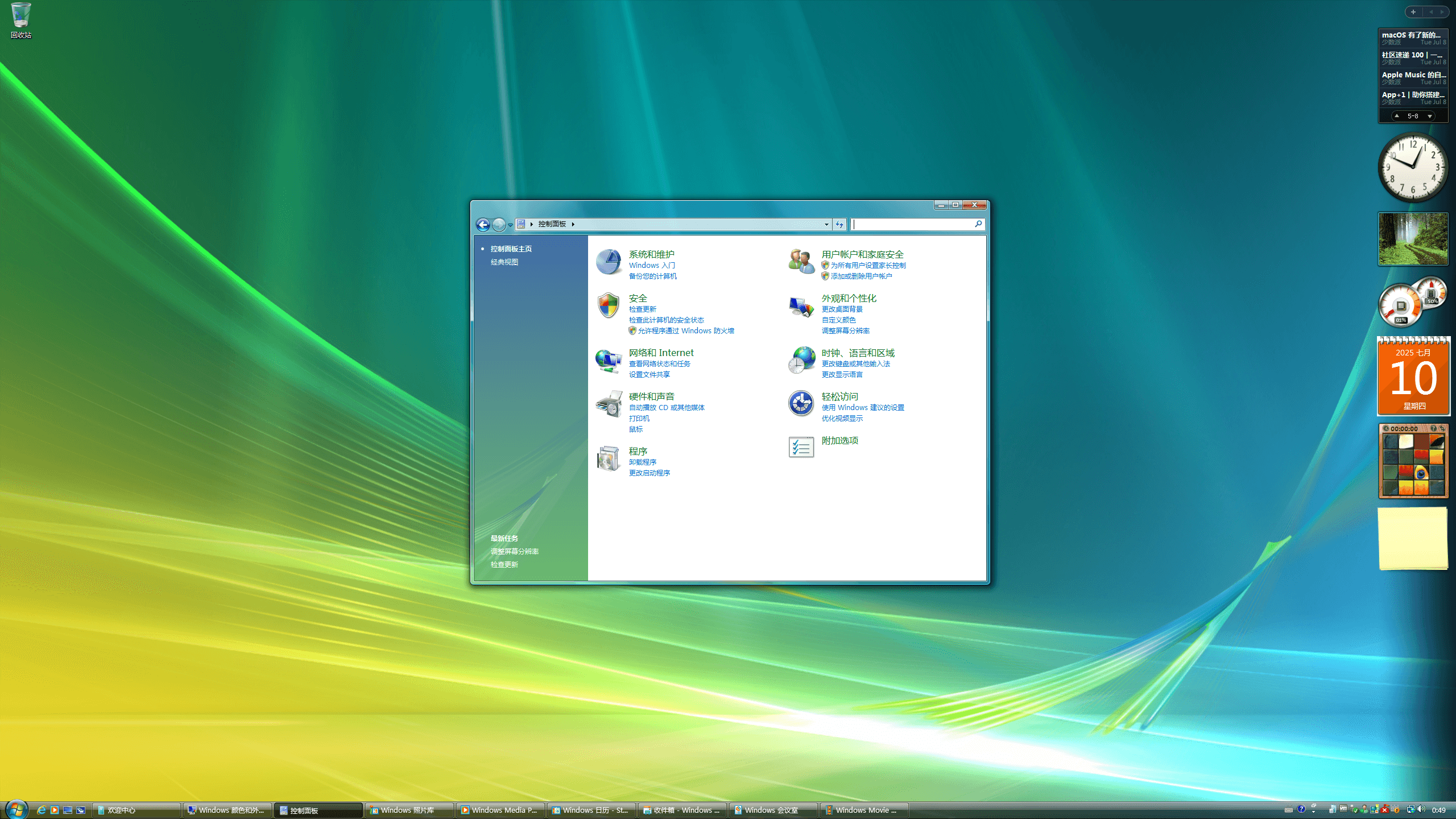Switch to 收件箱 Windows Mail taskbar button
Image resolution: width=1456 pixels, height=819 pixels.
click(682, 810)
